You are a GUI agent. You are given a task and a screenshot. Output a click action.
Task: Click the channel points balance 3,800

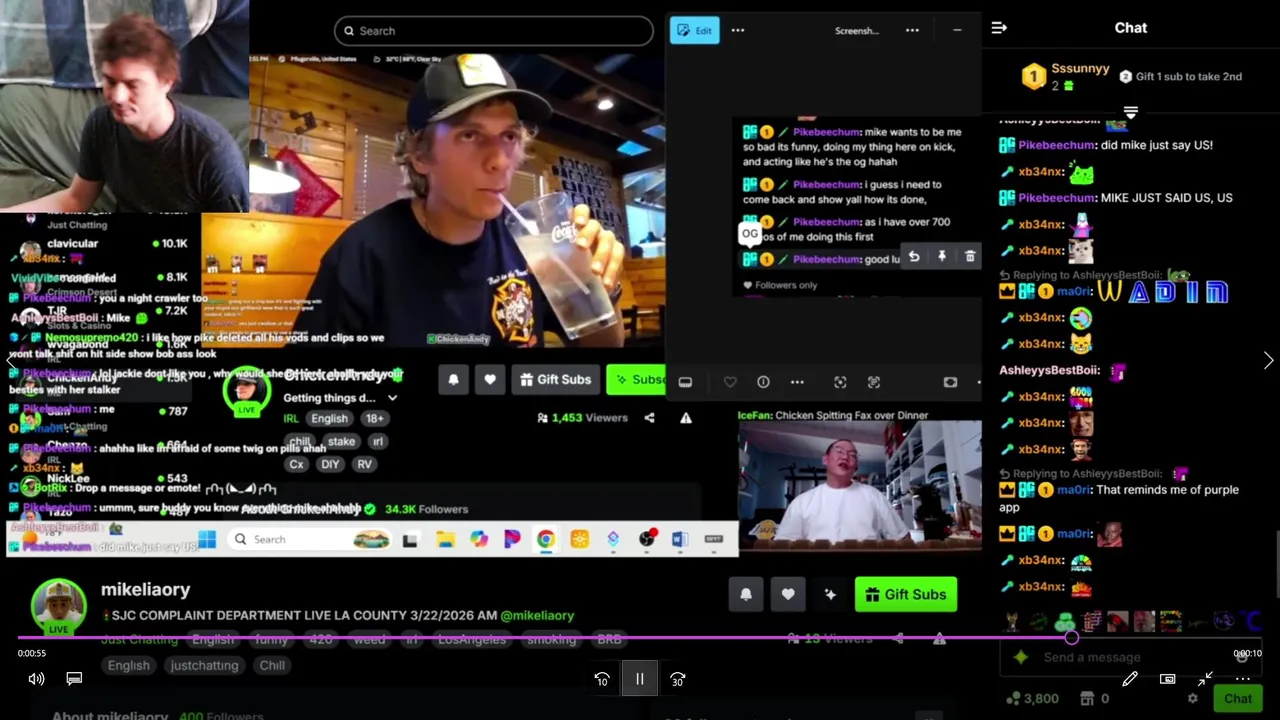[1033, 699]
